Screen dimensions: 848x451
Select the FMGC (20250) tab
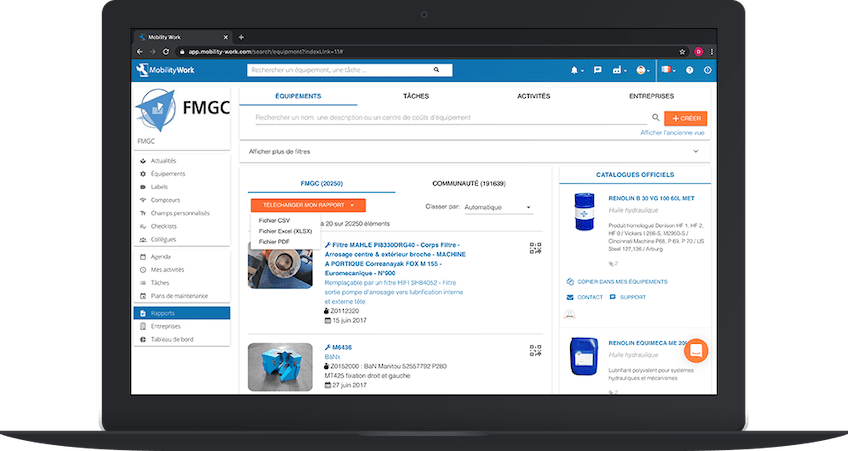point(321,184)
